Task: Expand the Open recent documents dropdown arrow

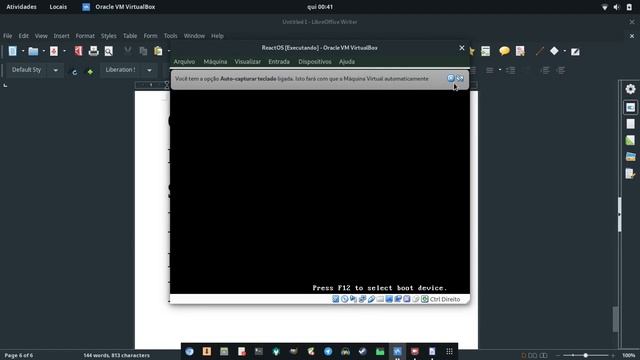Action: click(44, 51)
